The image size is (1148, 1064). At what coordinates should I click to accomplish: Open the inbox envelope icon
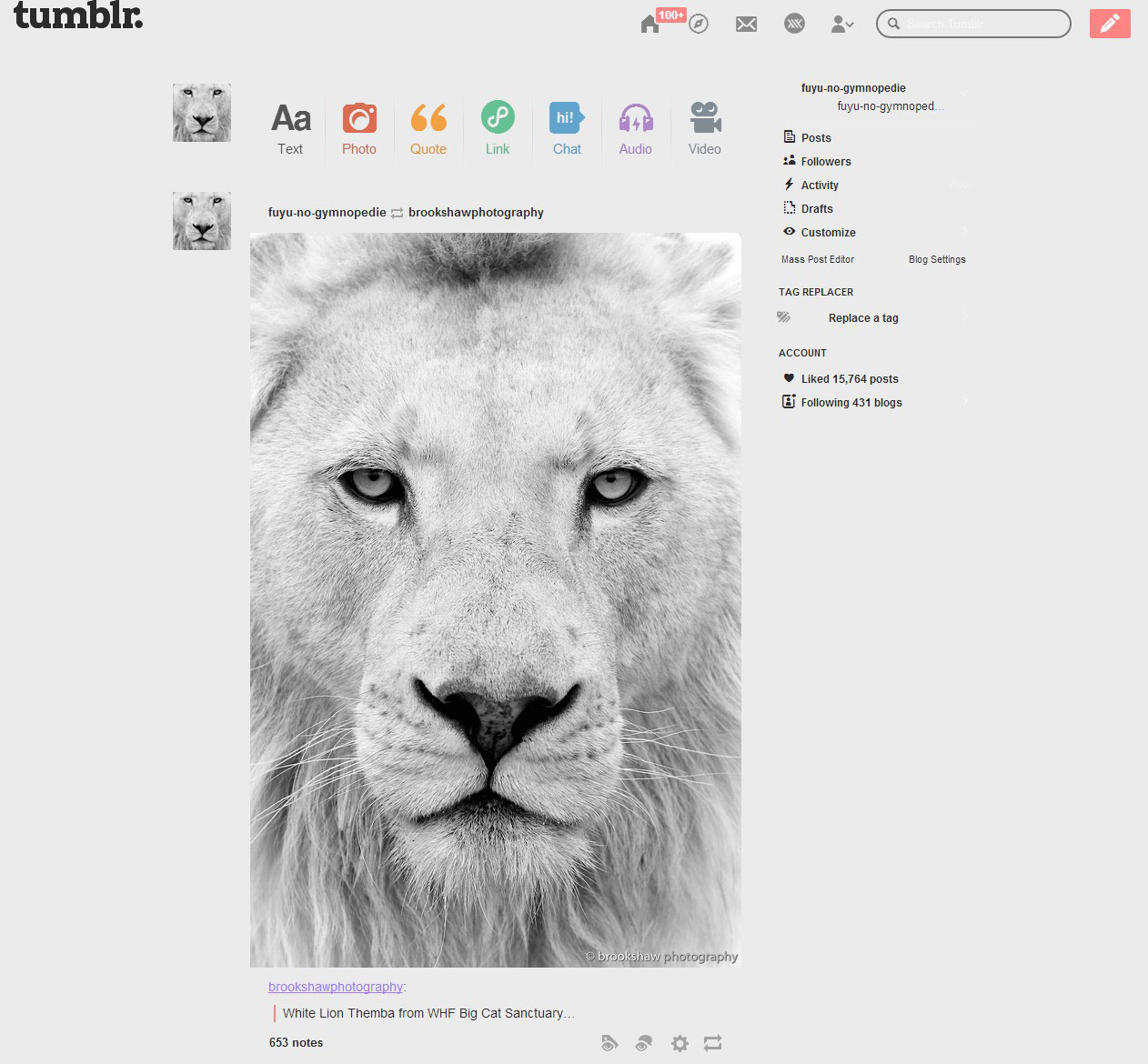pyautogui.click(x=746, y=25)
